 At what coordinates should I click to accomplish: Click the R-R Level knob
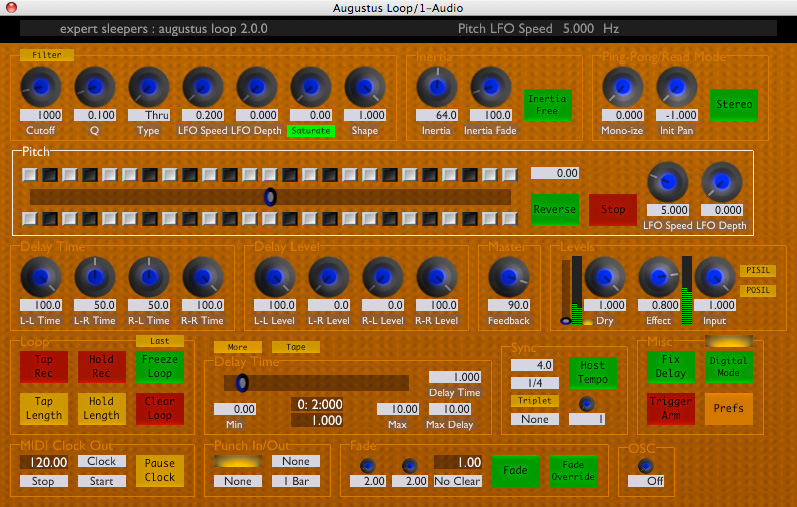437,277
